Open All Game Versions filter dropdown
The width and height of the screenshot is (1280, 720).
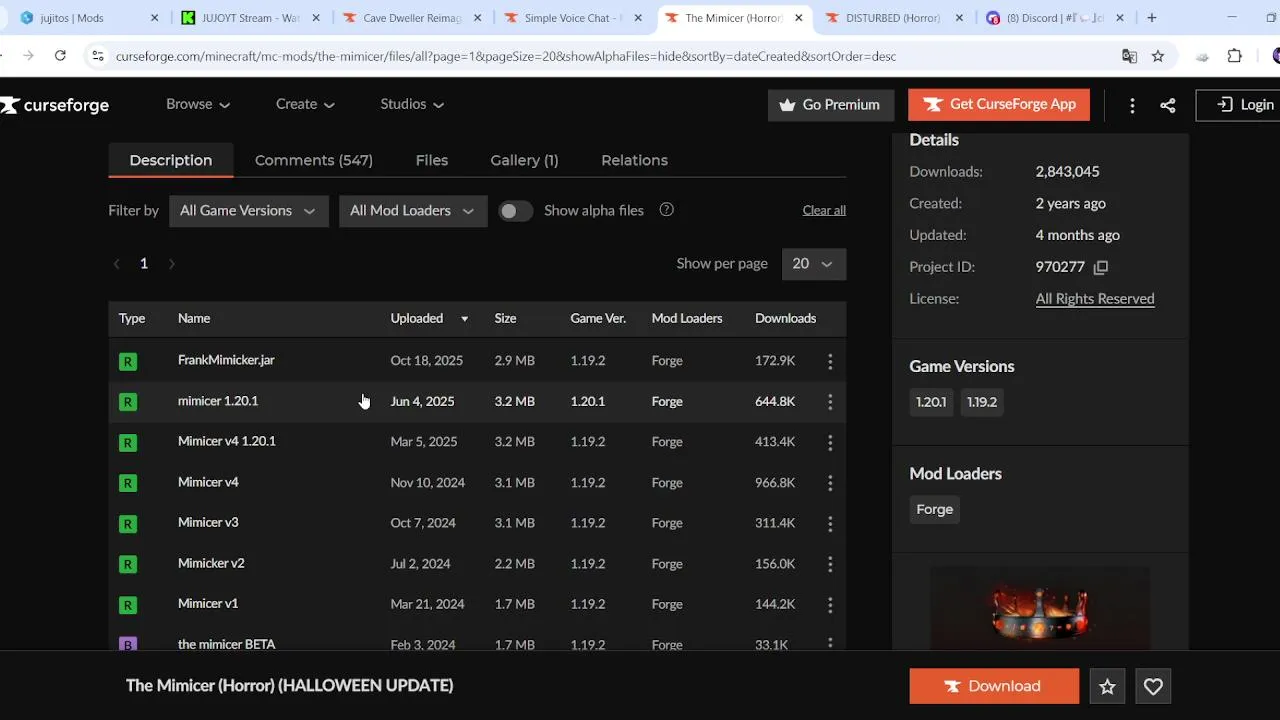click(x=248, y=211)
